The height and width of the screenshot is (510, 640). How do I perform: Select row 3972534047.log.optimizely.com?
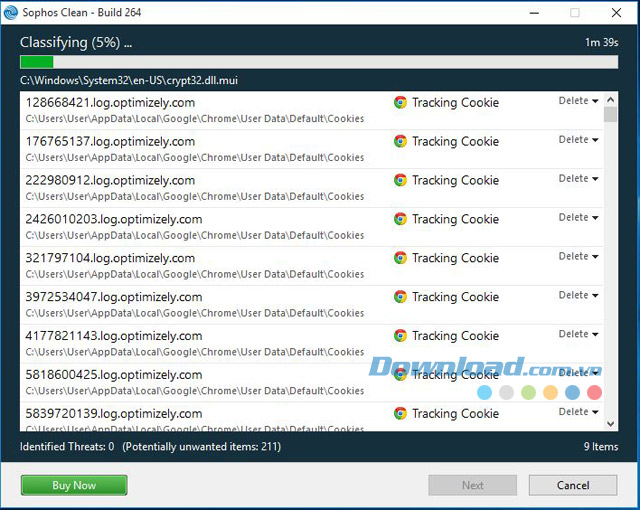311,305
